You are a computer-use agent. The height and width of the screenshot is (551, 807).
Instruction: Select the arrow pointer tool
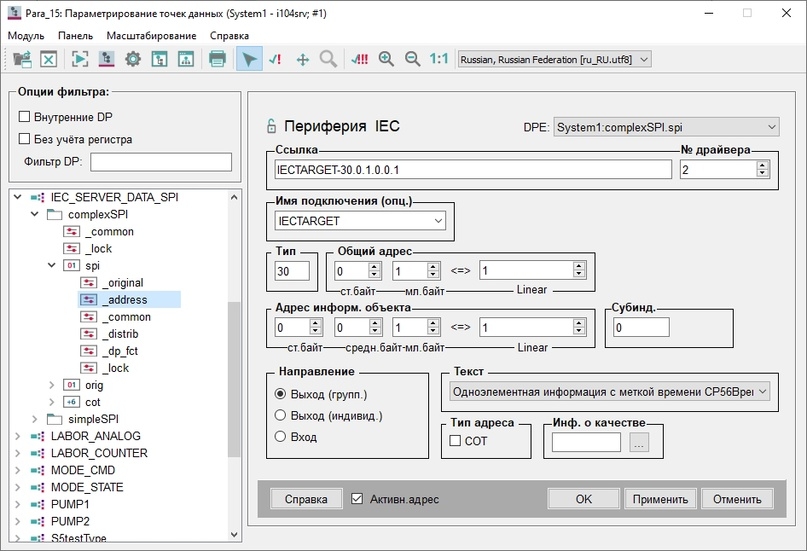[x=249, y=59]
